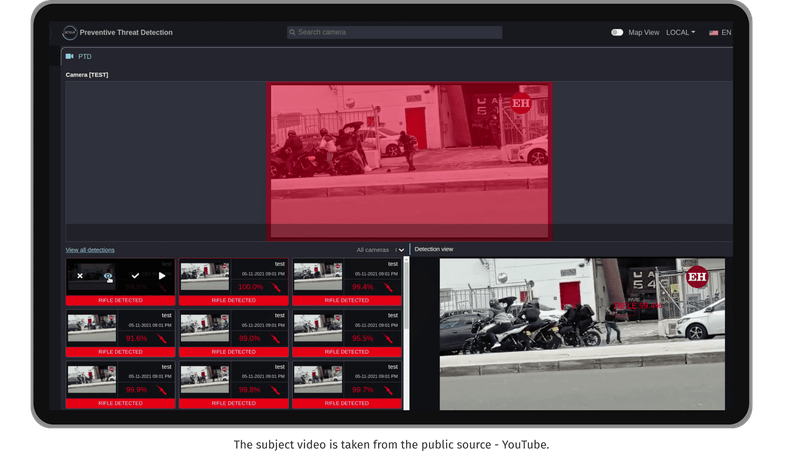Image resolution: width=812 pixels, height=462 pixels.
Task: Click the US flag language icon
Action: tap(714, 33)
